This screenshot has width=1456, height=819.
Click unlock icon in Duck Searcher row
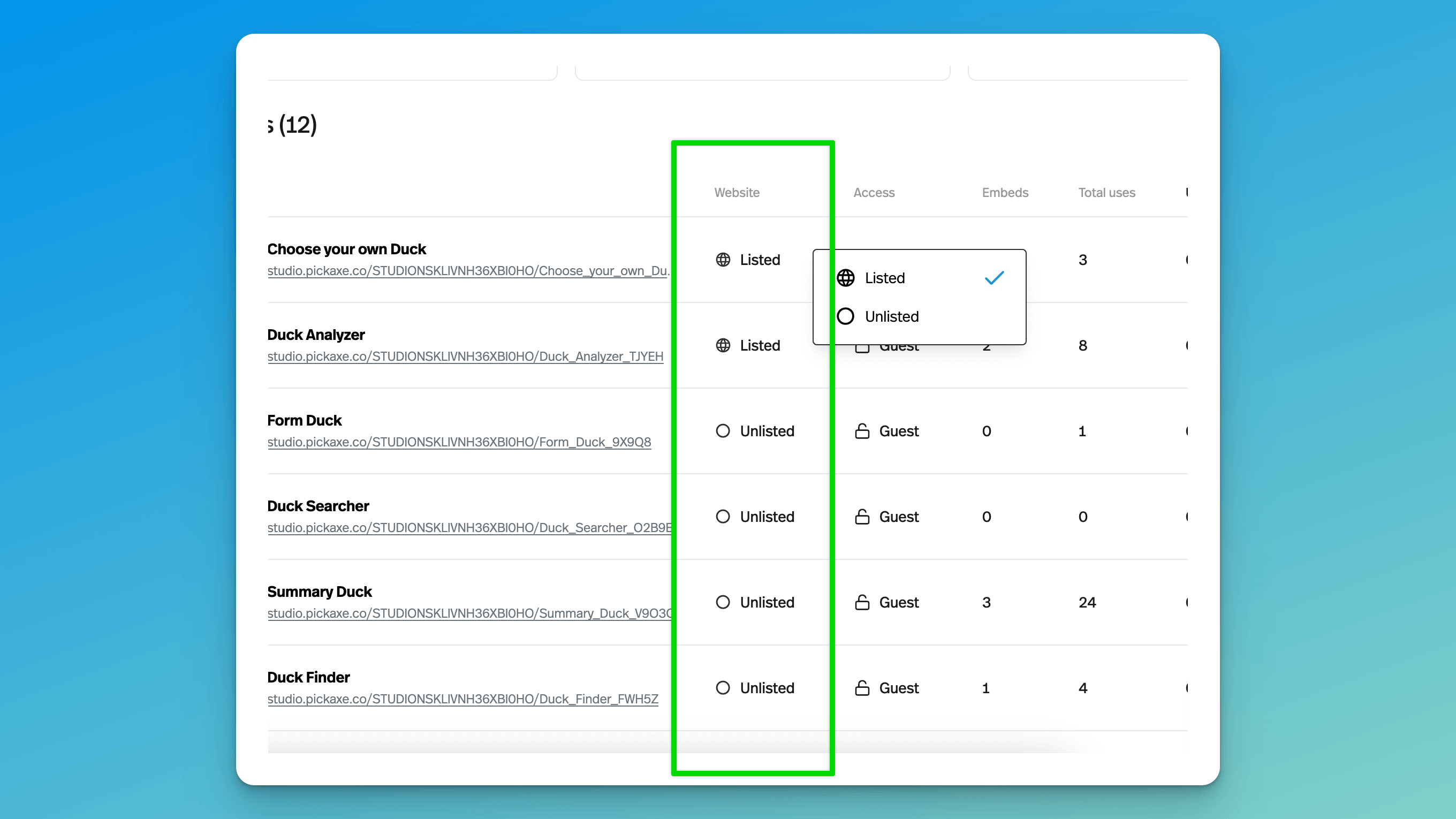click(862, 517)
